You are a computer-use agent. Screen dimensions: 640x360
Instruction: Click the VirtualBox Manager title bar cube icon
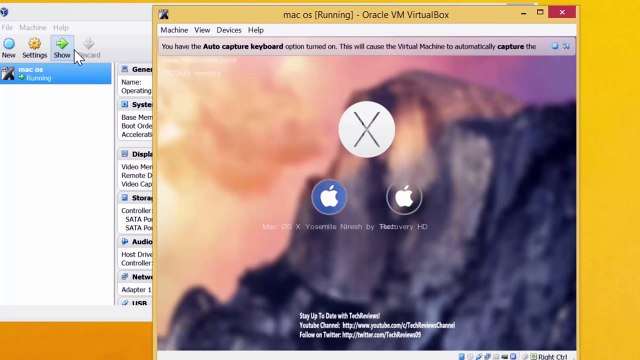coord(4,11)
